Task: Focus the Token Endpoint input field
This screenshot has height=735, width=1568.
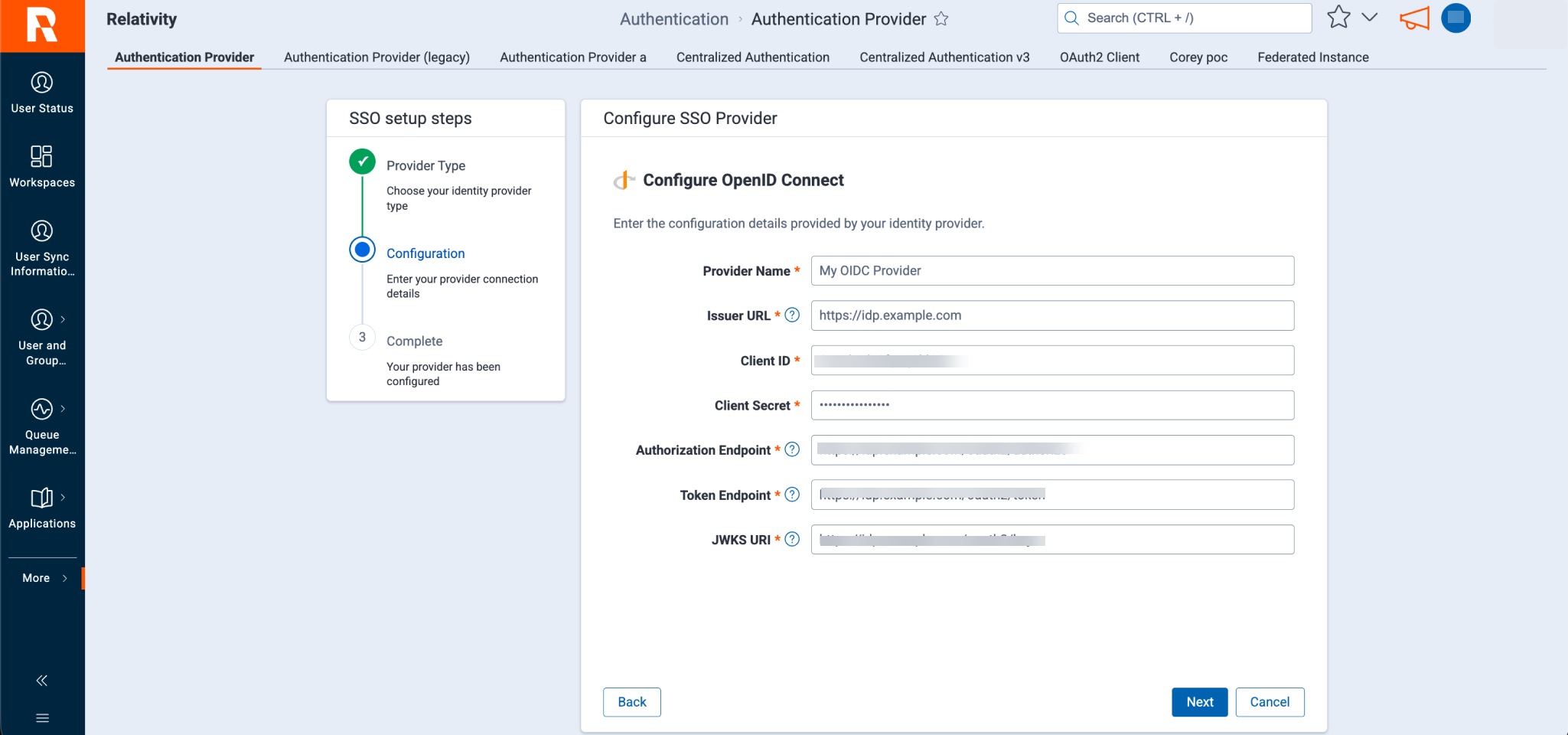Action: pyautogui.click(x=1052, y=495)
